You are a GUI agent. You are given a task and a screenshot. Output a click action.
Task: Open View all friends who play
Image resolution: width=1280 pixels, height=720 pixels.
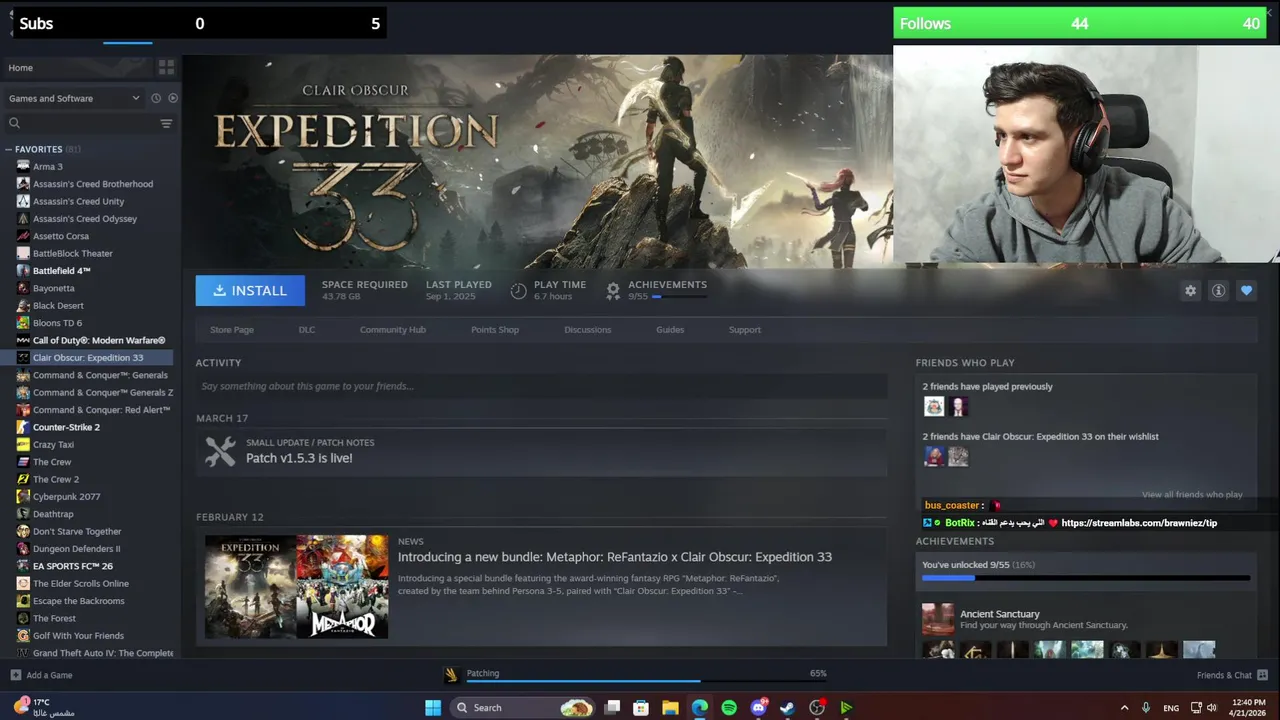[x=1192, y=494]
